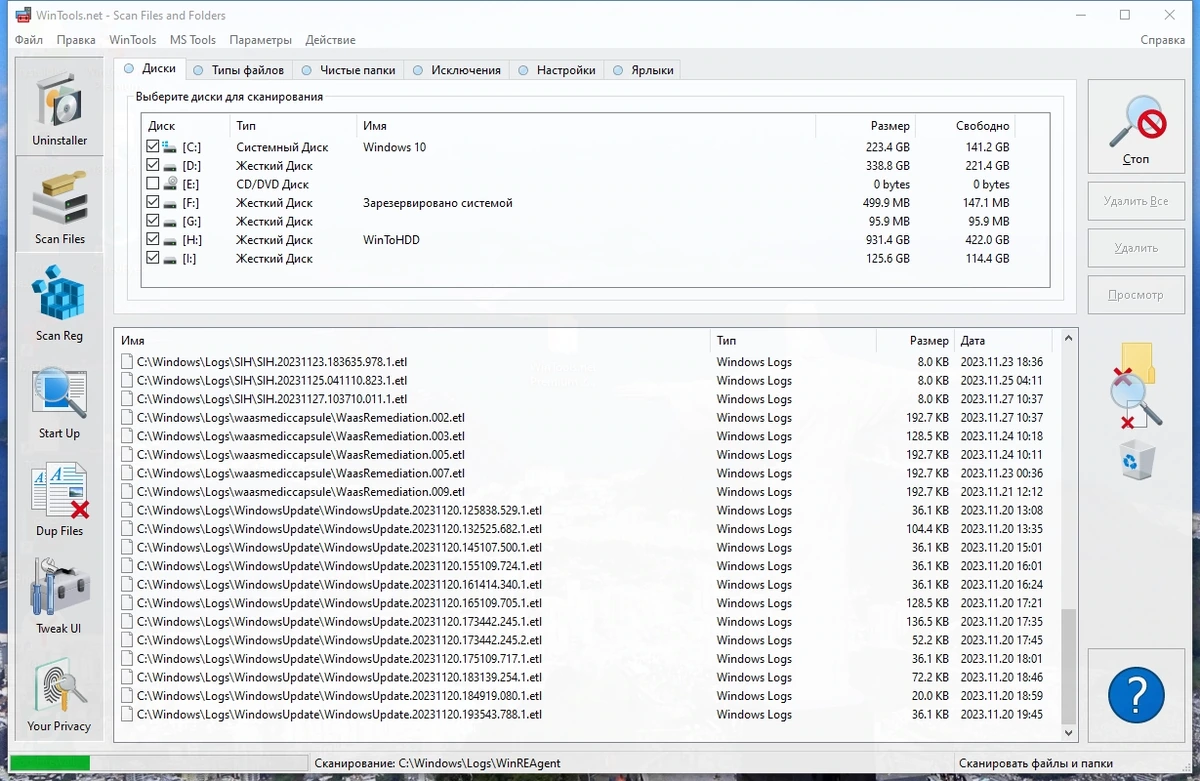Click the 931.4 GB size cell
Viewport: 1200px width, 781px height.
tap(887, 240)
